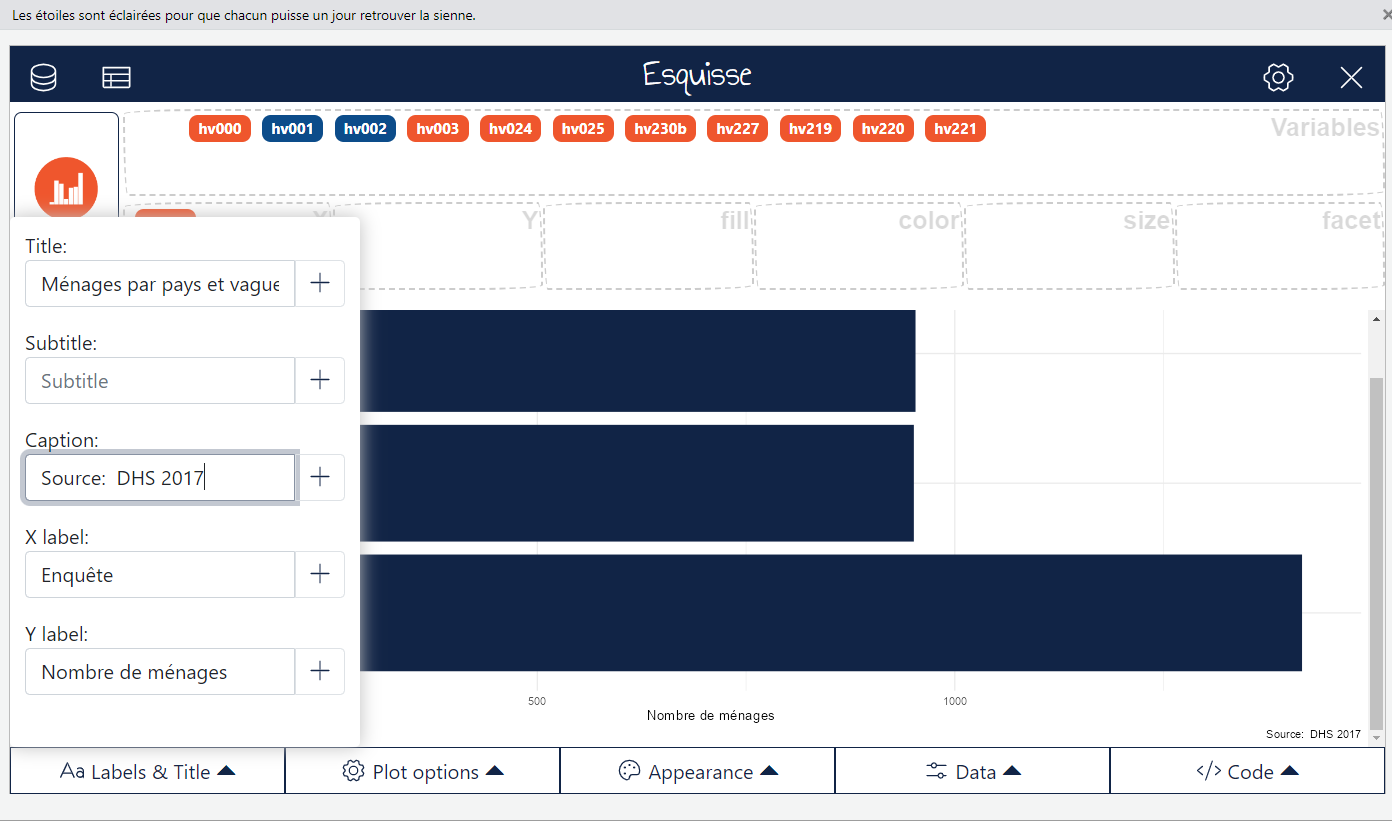Click the 1000 axis tick label
The height and width of the screenshot is (821, 1392).
pos(955,701)
